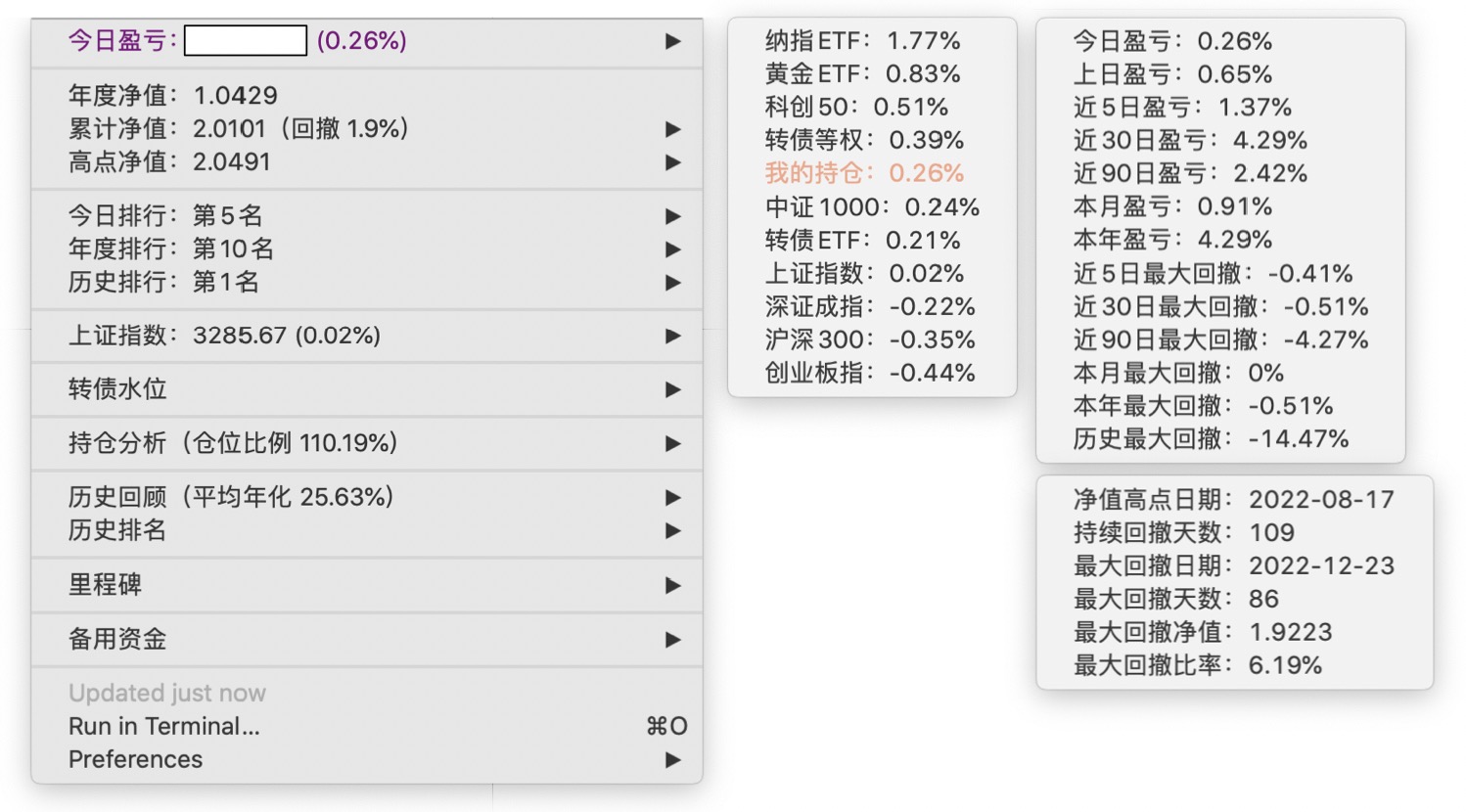The height and width of the screenshot is (812, 1466).
Task: Click 净值高点日期 2022-08-17 row
Action: click(x=1233, y=500)
